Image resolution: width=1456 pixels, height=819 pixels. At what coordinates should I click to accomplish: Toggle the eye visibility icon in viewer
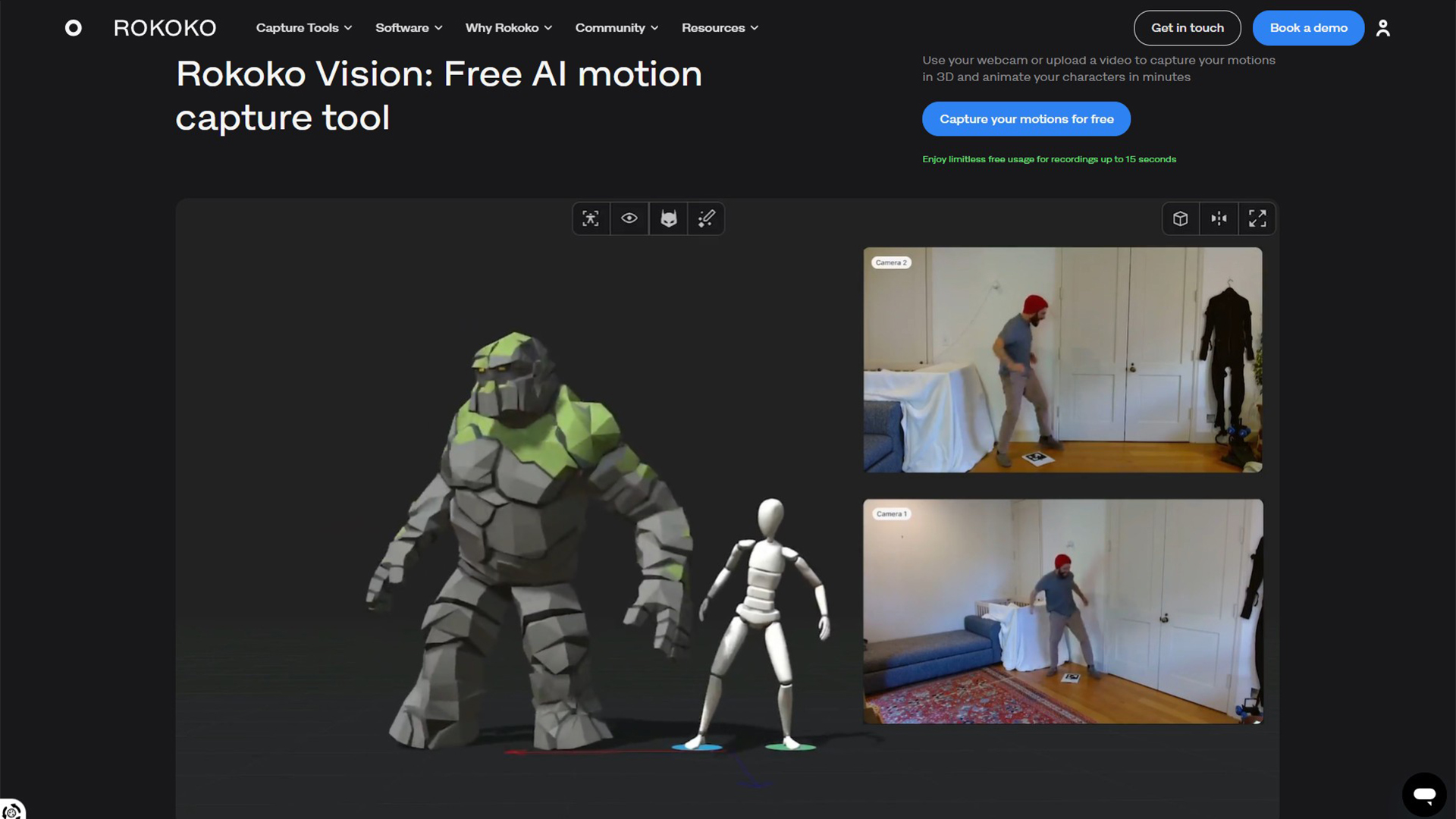point(629,218)
